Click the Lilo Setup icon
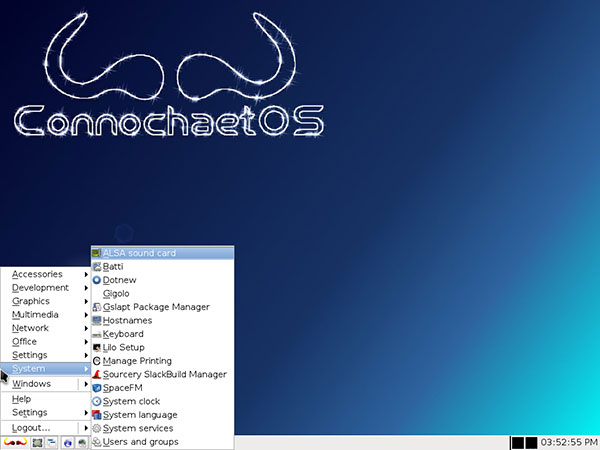600x450 pixels. pyautogui.click(x=97, y=347)
